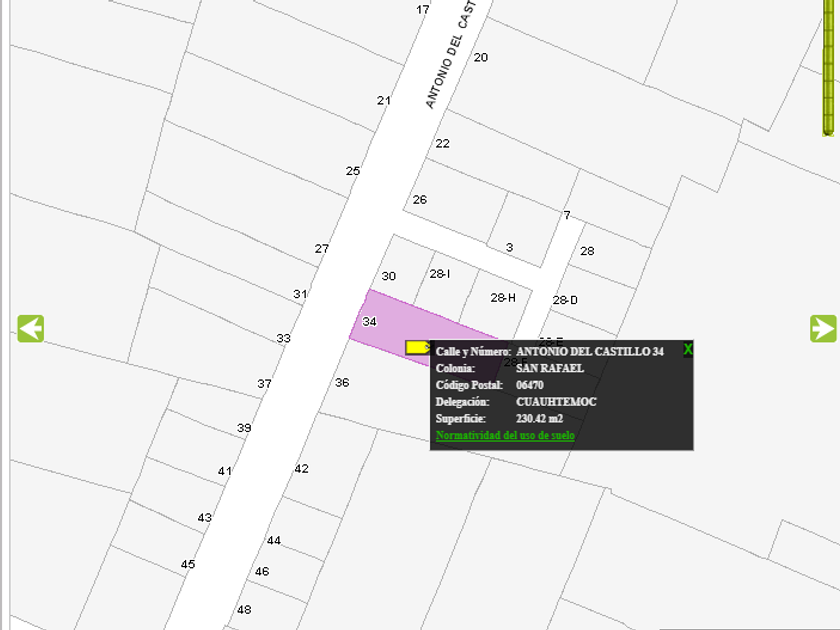
Task: Pan the map right with green arrow
Action: point(823,328)
